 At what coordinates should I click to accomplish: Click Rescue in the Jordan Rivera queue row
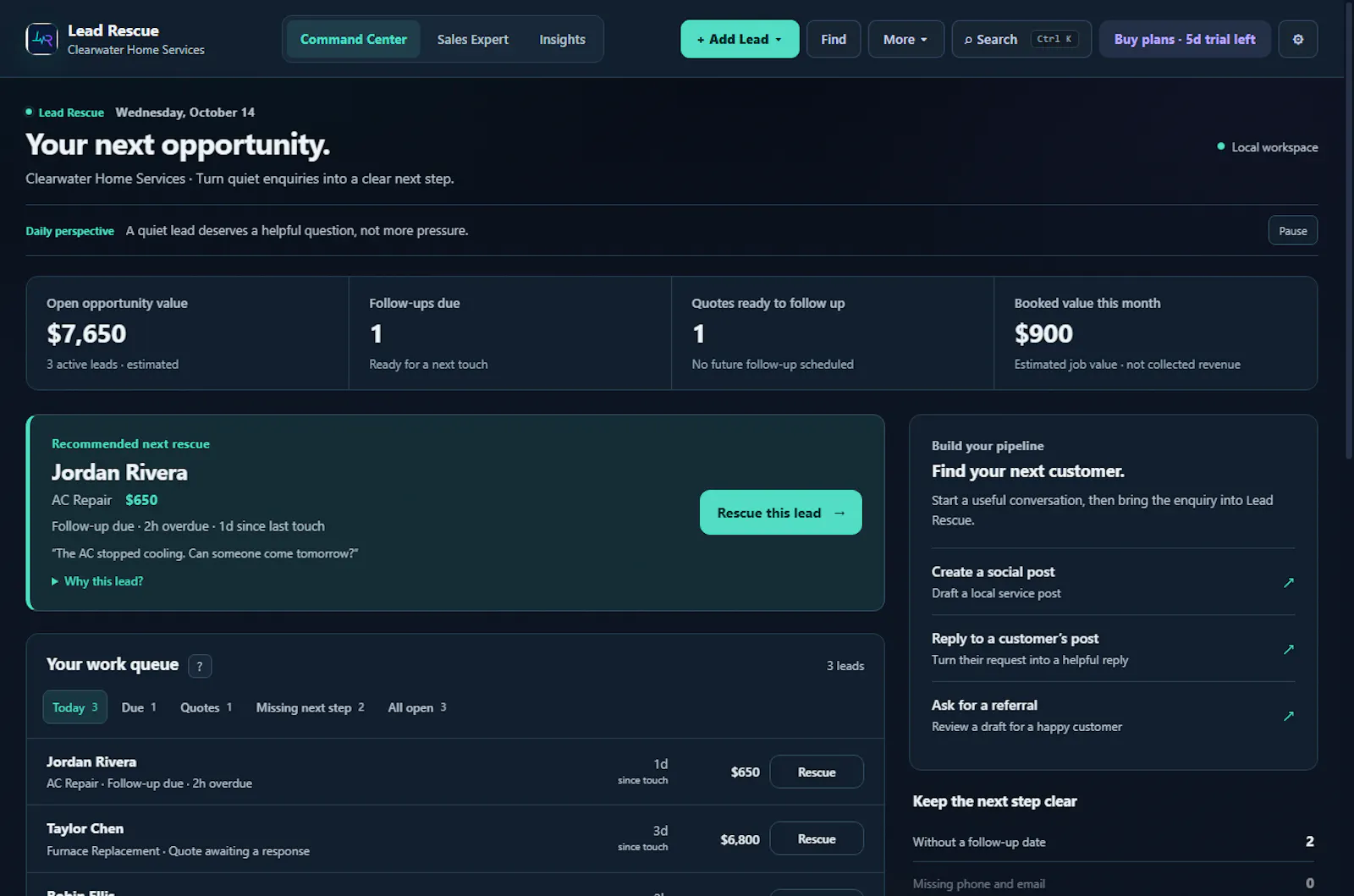tap(817, 772)
